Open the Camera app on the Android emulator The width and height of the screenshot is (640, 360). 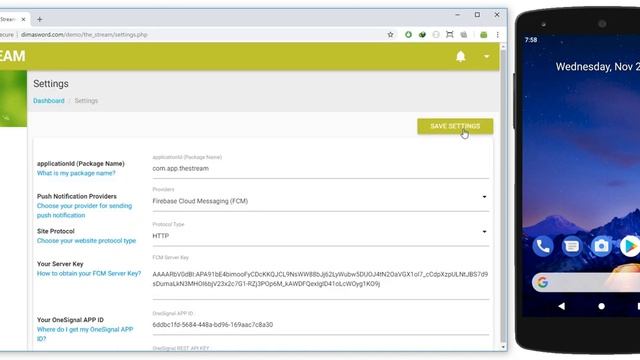(601, 246)
